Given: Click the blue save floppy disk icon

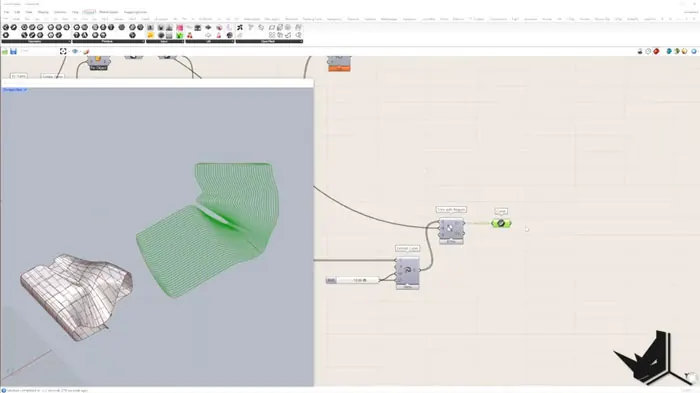Looking at the screenshot, I should click(13, 52).
